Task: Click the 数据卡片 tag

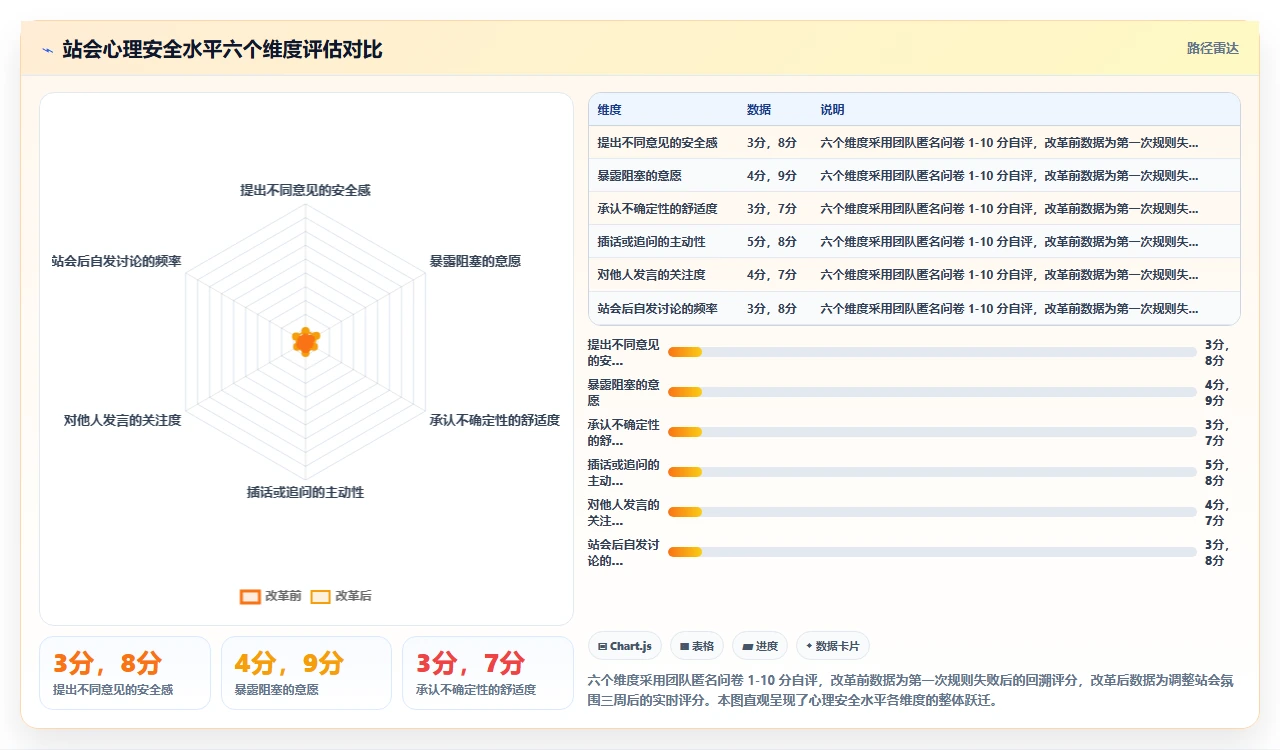Action: pos(833,646)
